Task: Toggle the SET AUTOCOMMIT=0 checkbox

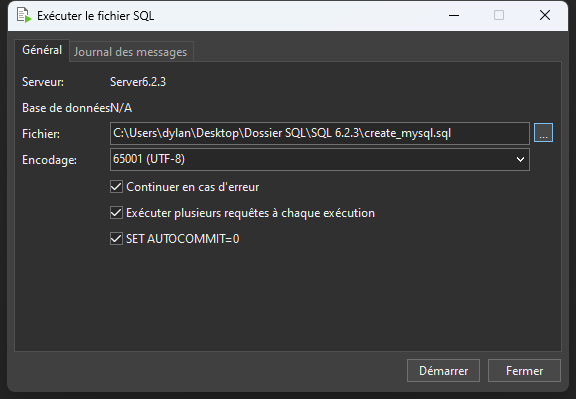Action: tap(116, 239)
